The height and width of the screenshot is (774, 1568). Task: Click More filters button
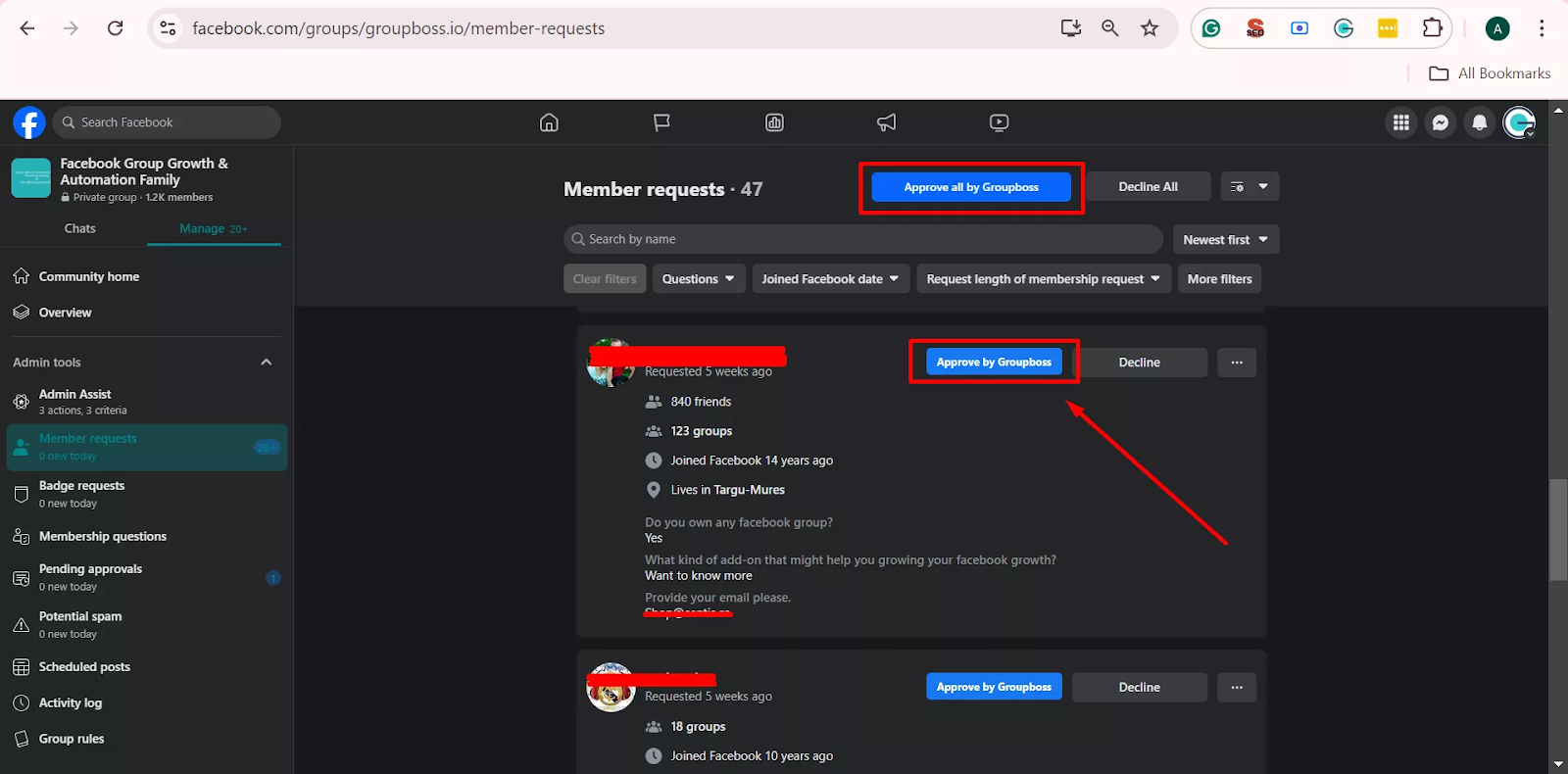(x=1220, y=279)
